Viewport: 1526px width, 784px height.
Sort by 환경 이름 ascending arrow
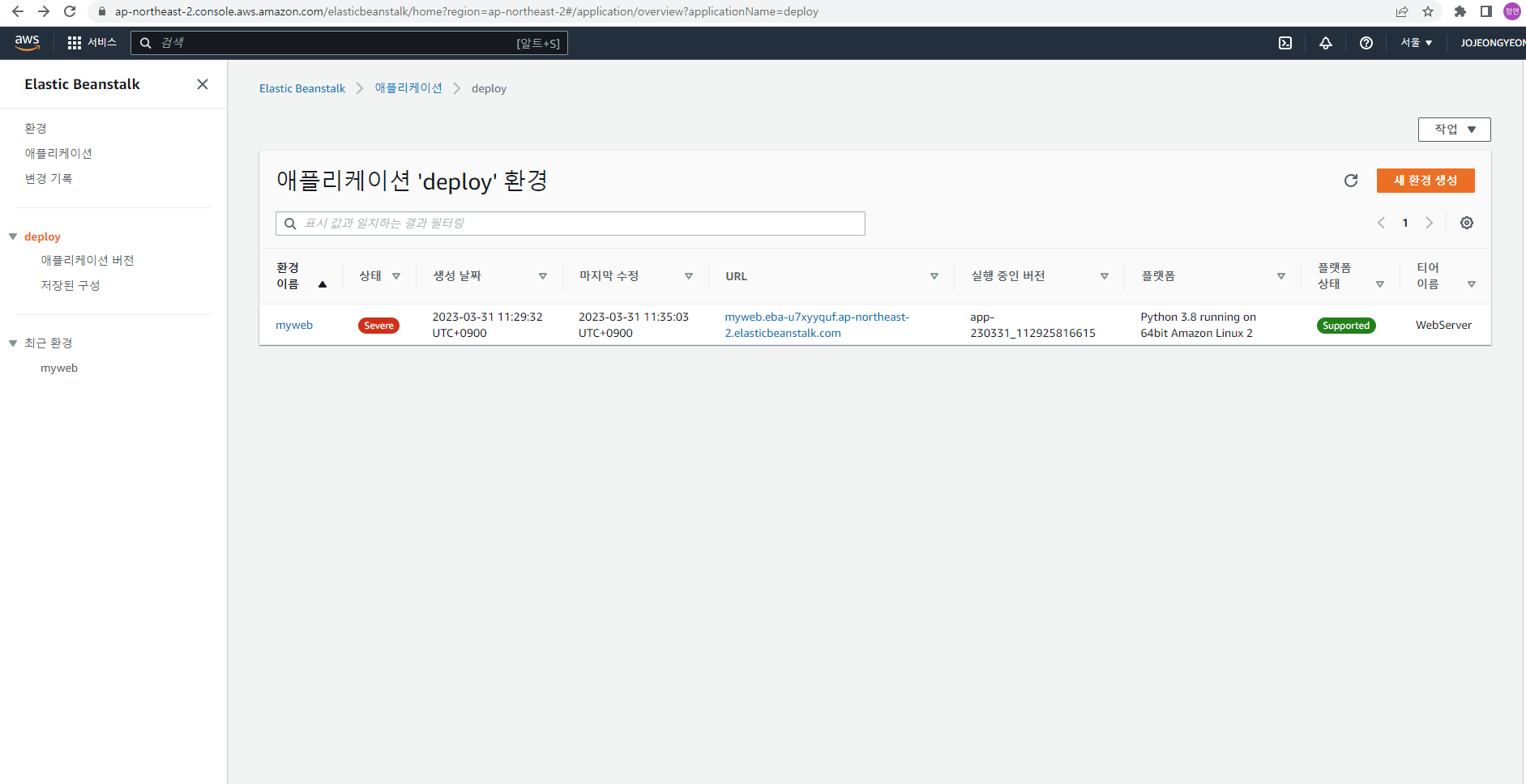[323, 284]
